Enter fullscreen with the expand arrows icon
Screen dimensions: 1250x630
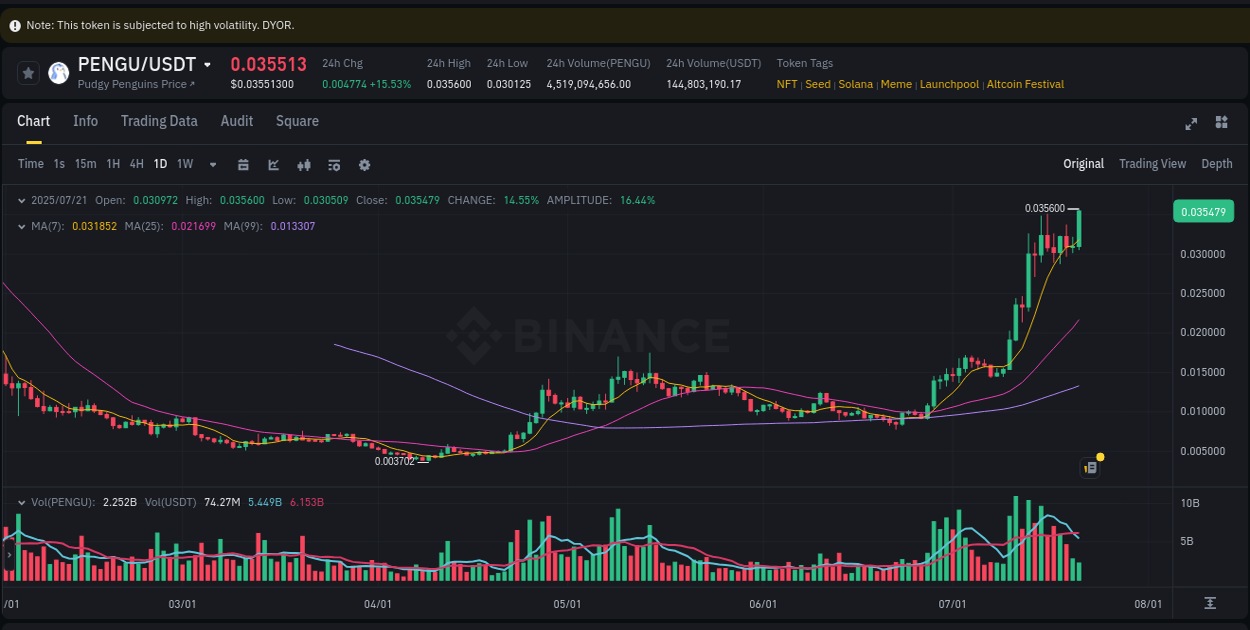[1191, 124]
